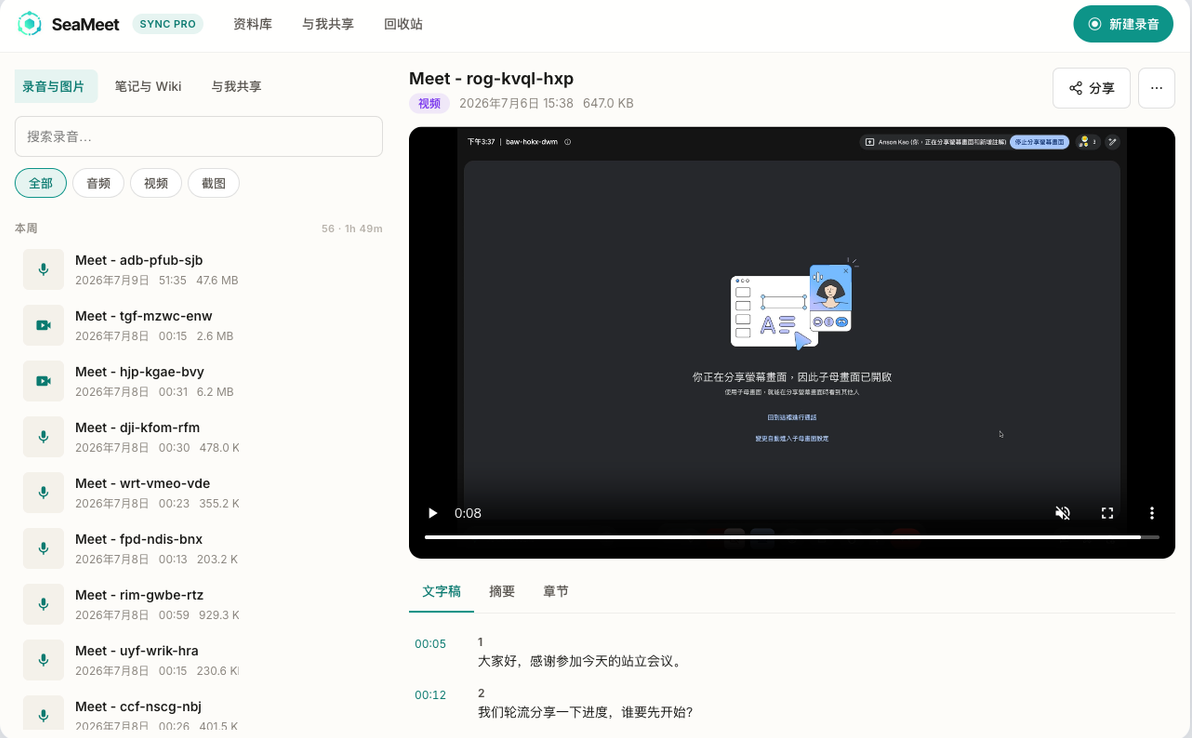Click the 视频 type badge under title
The image size is (1192, 738).
point(429,103)
